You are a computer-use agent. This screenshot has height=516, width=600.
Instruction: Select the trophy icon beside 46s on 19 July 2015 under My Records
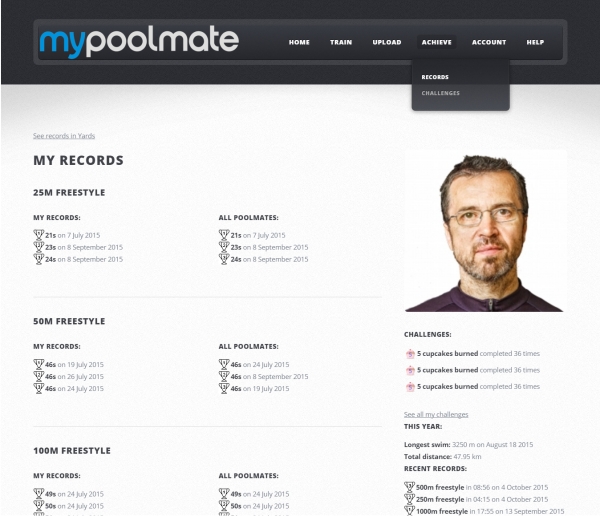coord(39,364)
